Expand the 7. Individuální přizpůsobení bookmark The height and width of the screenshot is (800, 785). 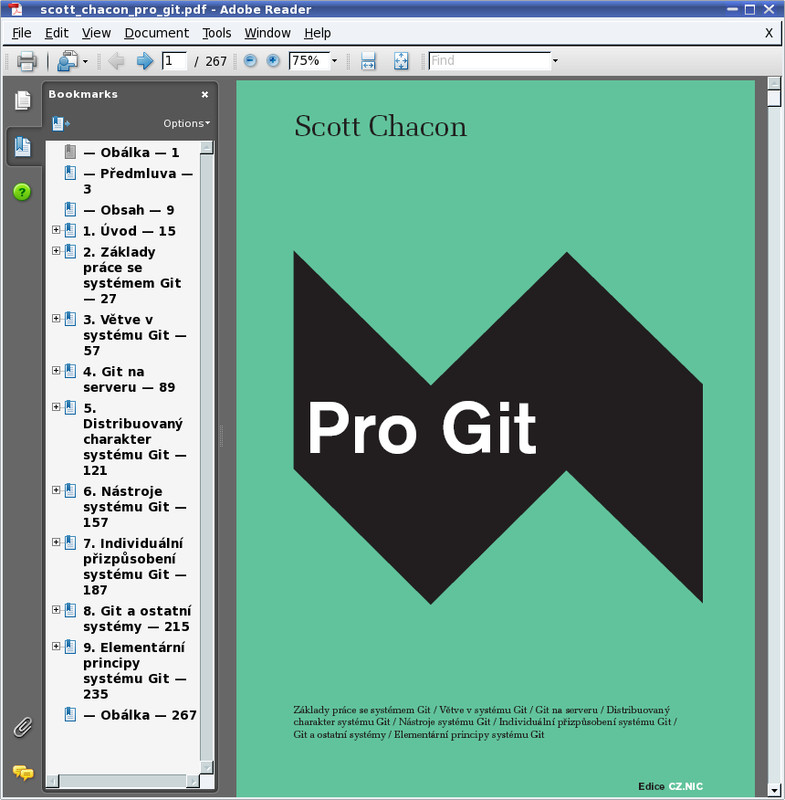[56, 542]
